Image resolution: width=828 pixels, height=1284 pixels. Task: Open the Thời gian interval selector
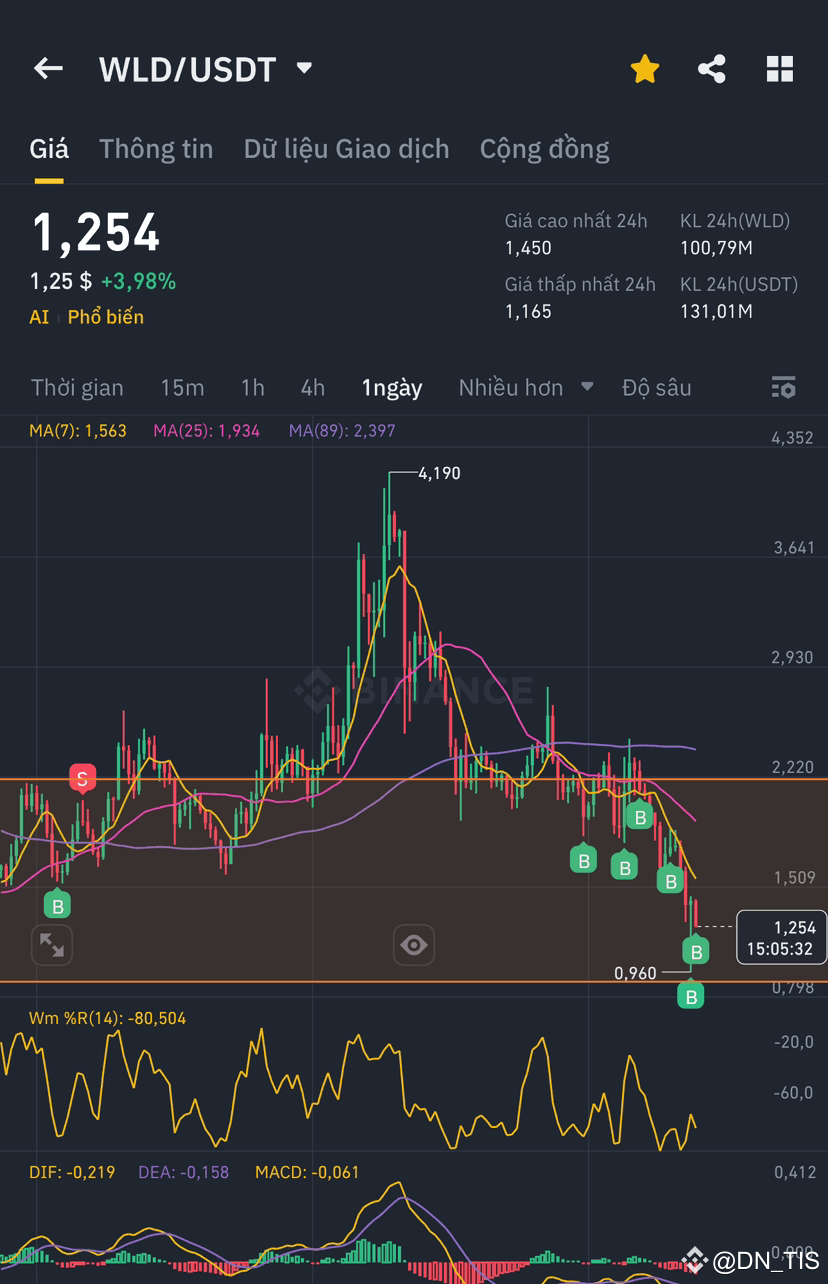click(78, 387)
